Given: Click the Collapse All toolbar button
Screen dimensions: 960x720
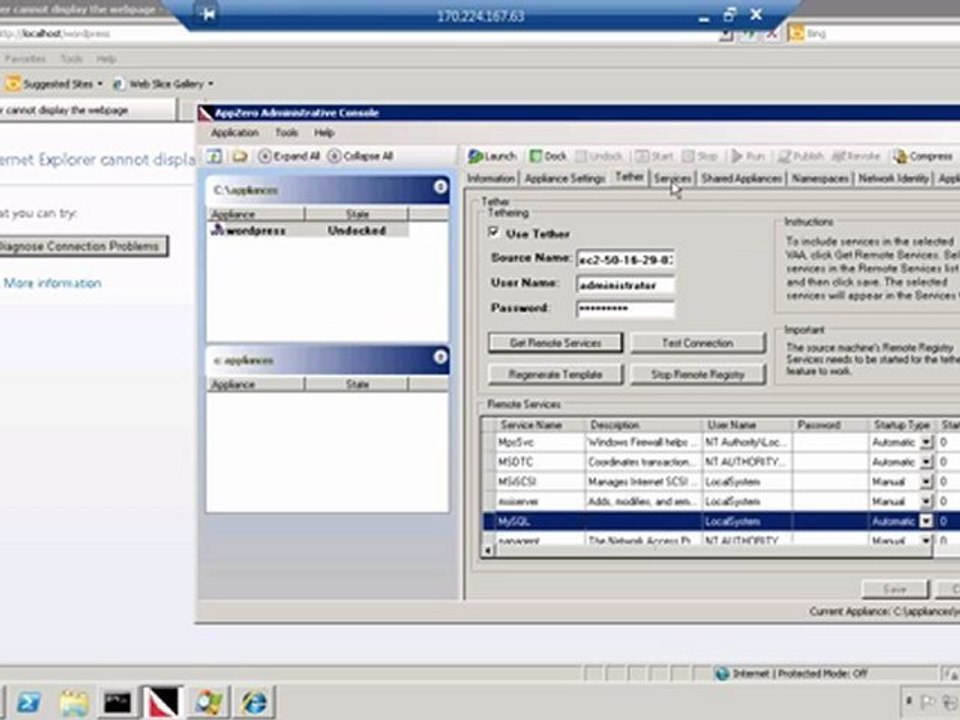Looking at the screenshot, I should click(x=360, y=156).
